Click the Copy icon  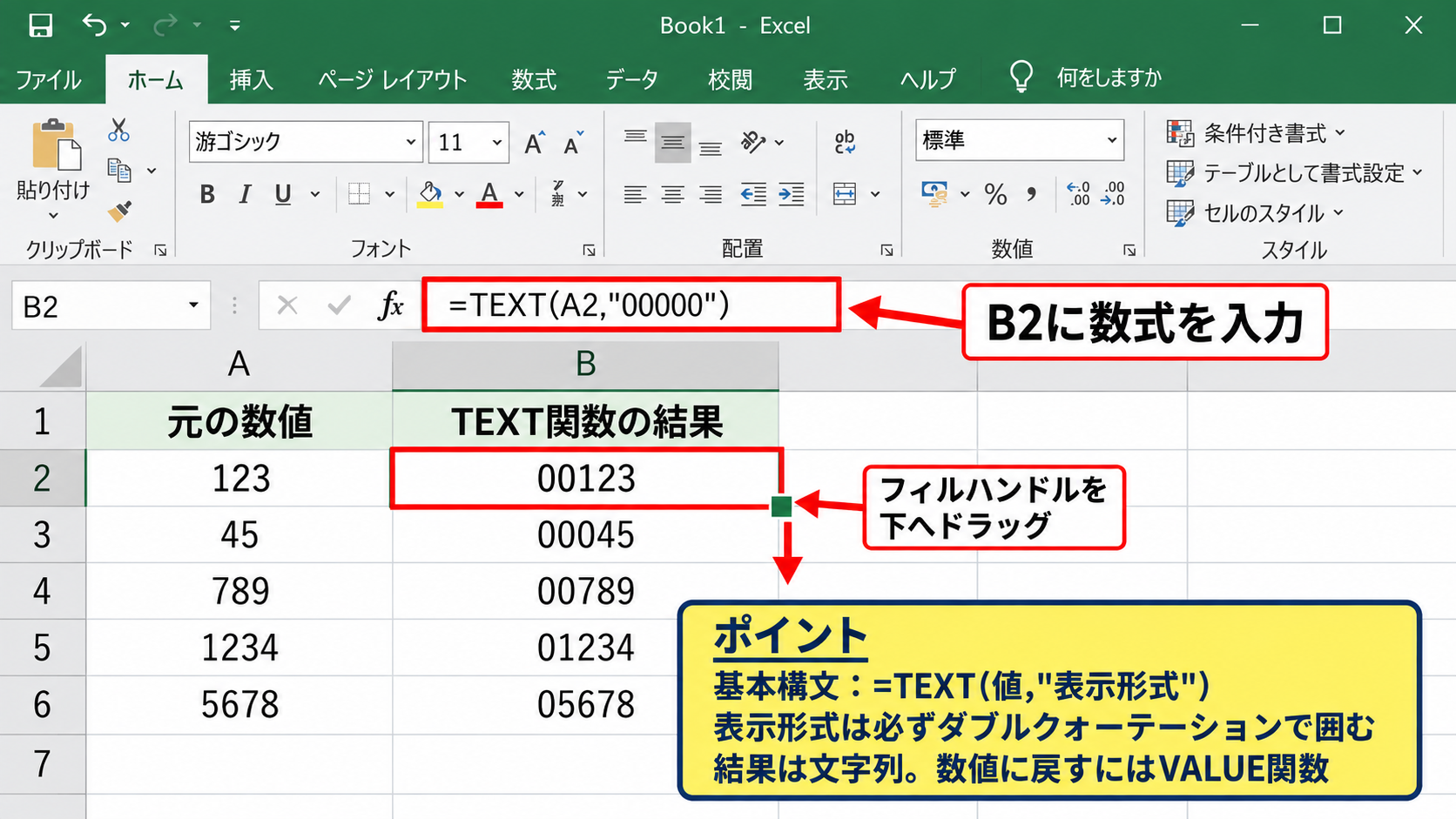[x=119, y=170]
